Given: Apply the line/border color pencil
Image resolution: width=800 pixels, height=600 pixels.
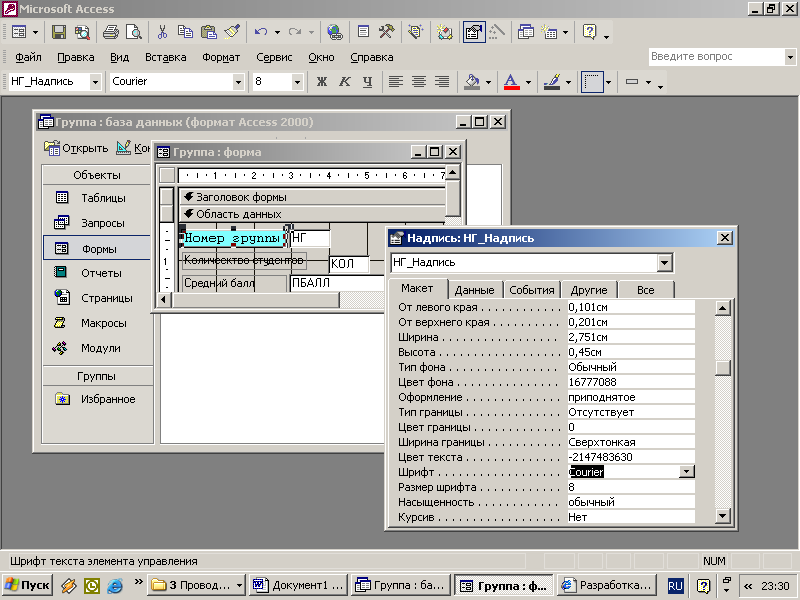Looking at the screenshot, I should pyautogui.click(x=552, y=82).
